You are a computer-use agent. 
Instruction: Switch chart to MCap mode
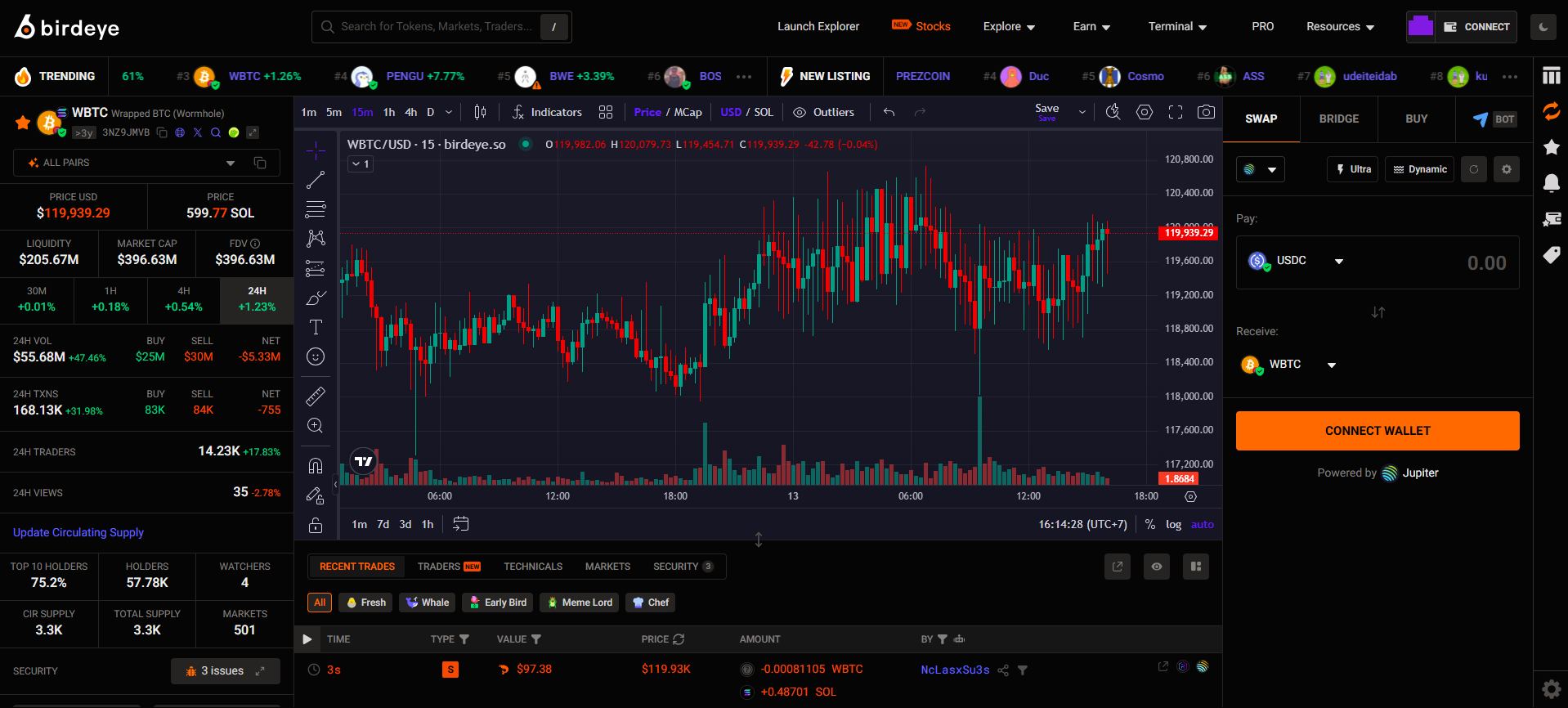pos(688,112)
